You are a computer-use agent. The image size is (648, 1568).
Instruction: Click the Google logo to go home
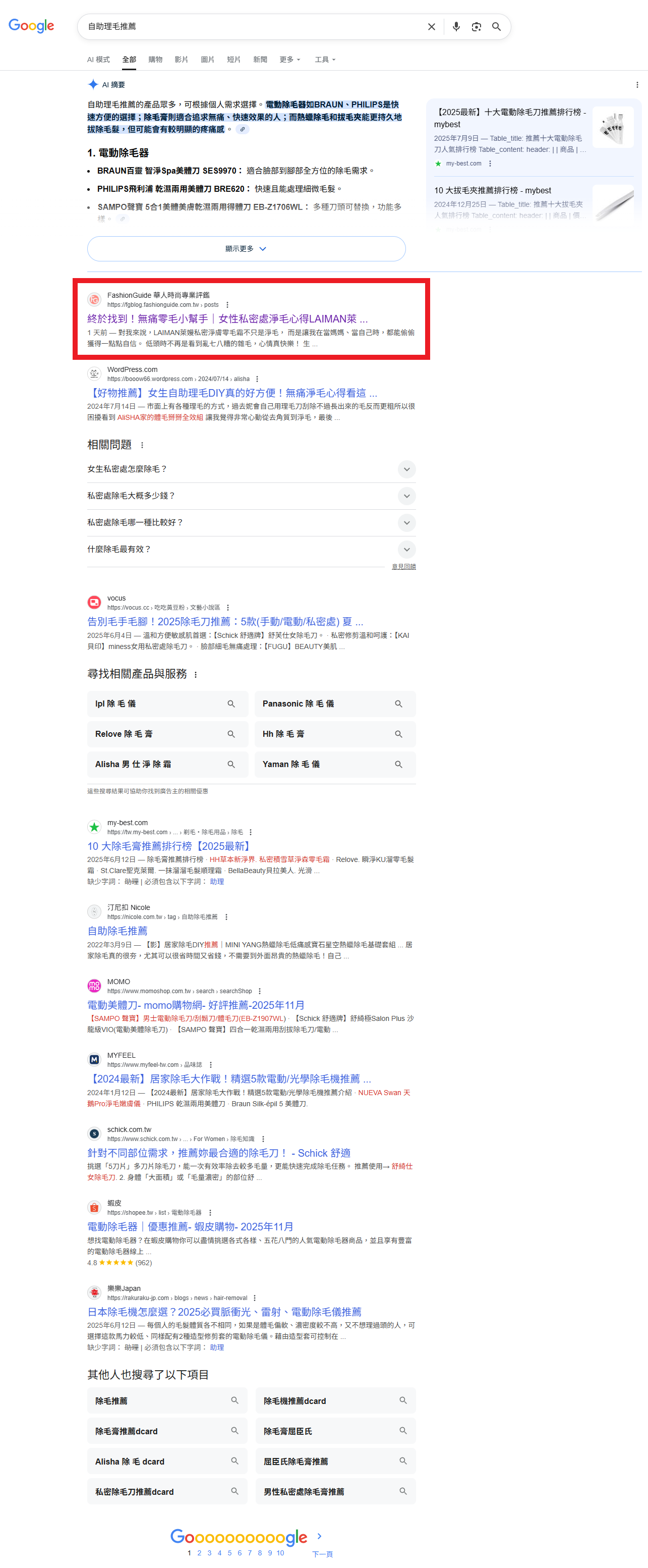coord(31,26)
